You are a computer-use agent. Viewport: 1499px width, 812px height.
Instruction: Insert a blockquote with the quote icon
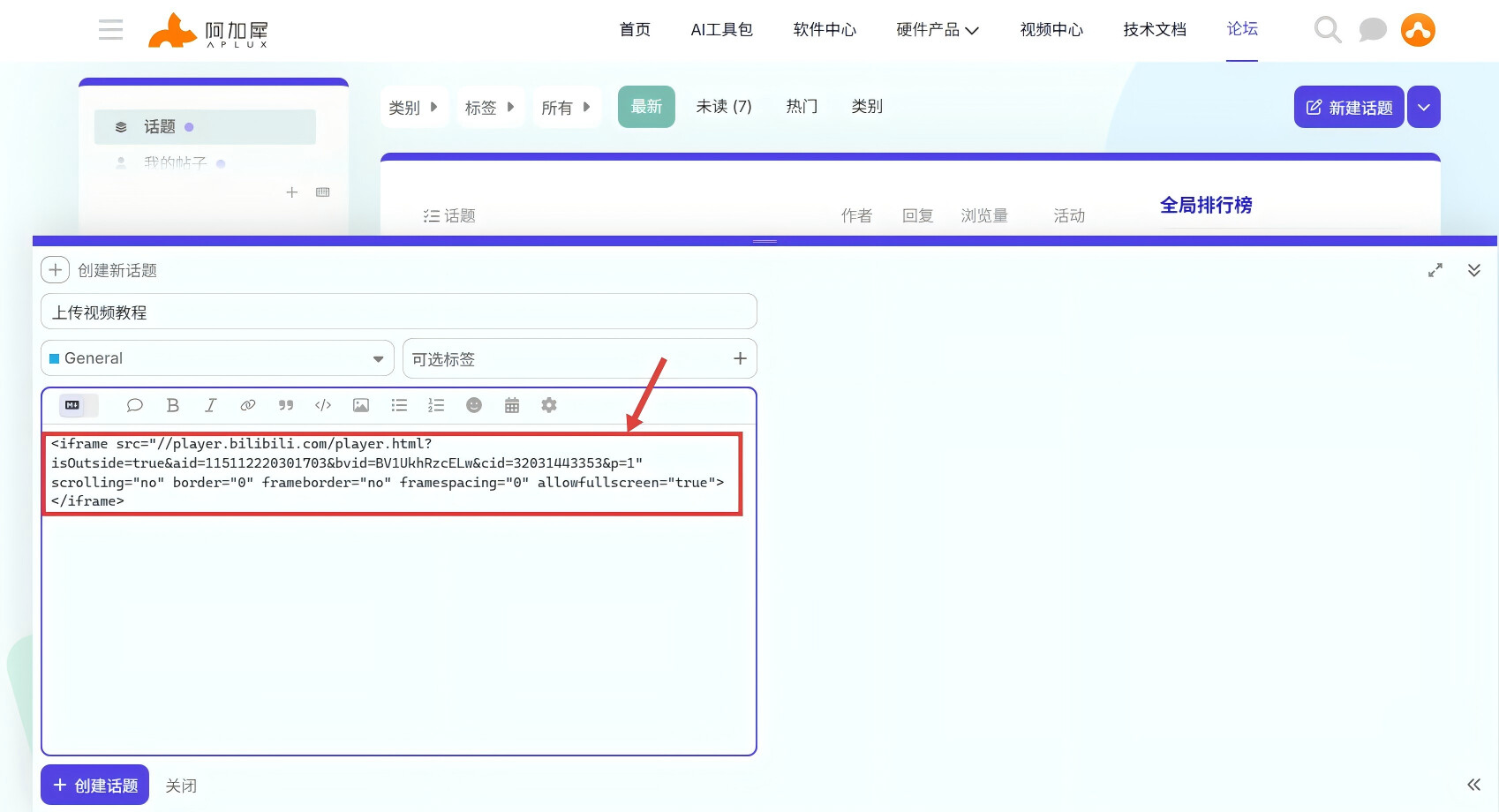coord(285,405)
